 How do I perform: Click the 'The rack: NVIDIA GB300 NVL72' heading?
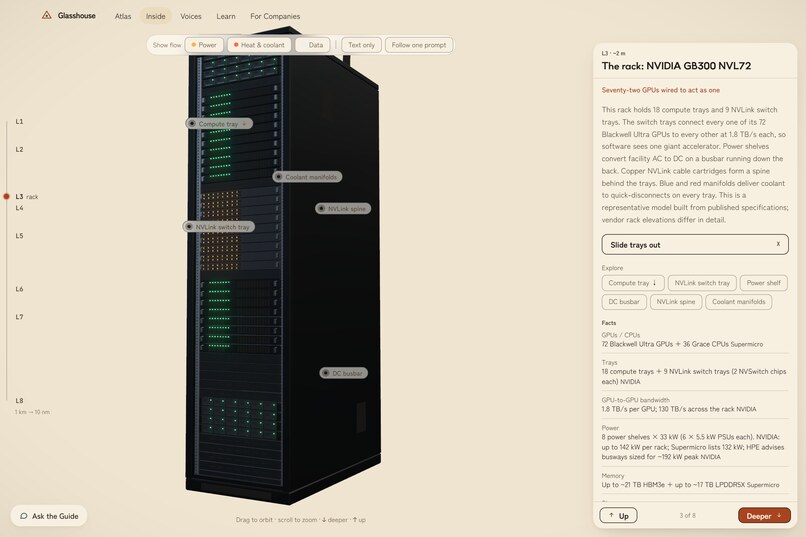(676, 66)
